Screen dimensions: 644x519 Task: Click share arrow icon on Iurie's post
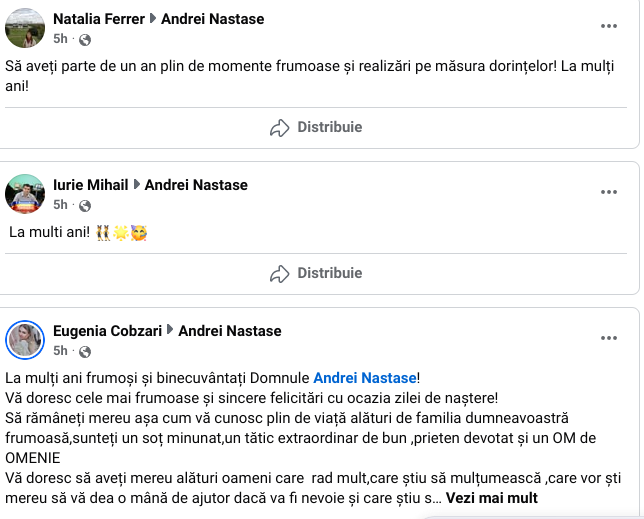(279, 273)
